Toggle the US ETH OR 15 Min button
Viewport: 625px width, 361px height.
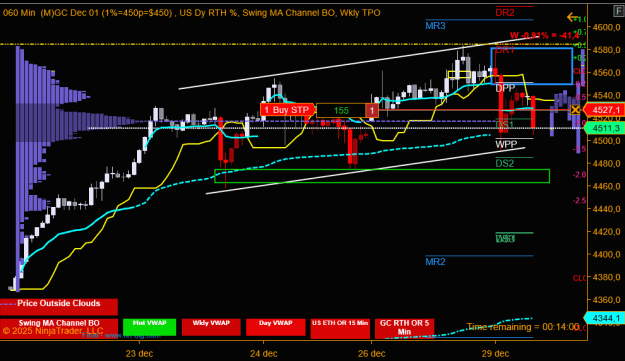(x=340, y=328)
